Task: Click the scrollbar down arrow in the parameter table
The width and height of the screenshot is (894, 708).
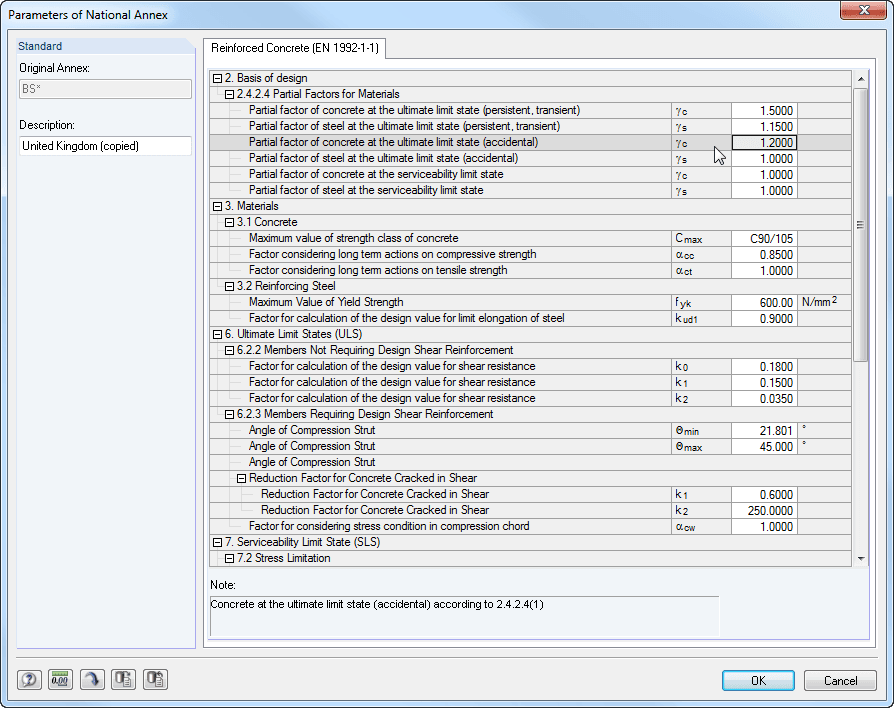Action: (861, 559)
